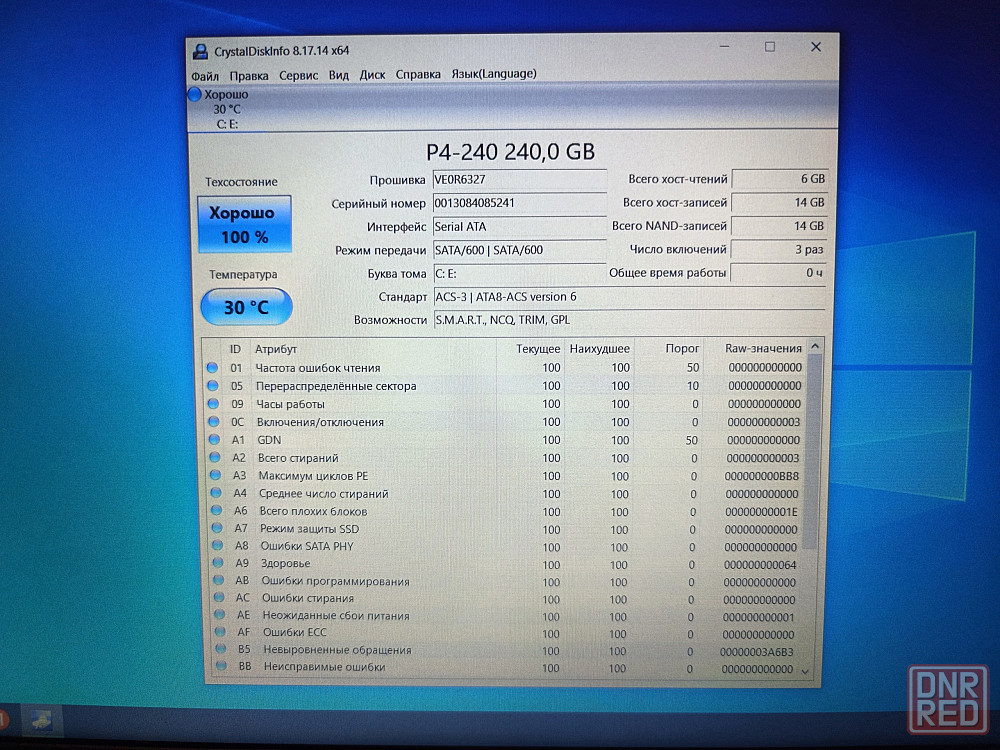Click the P4-240 240,0 GB disk title
The image size is (1000, 750).
(x=510, y=152)
